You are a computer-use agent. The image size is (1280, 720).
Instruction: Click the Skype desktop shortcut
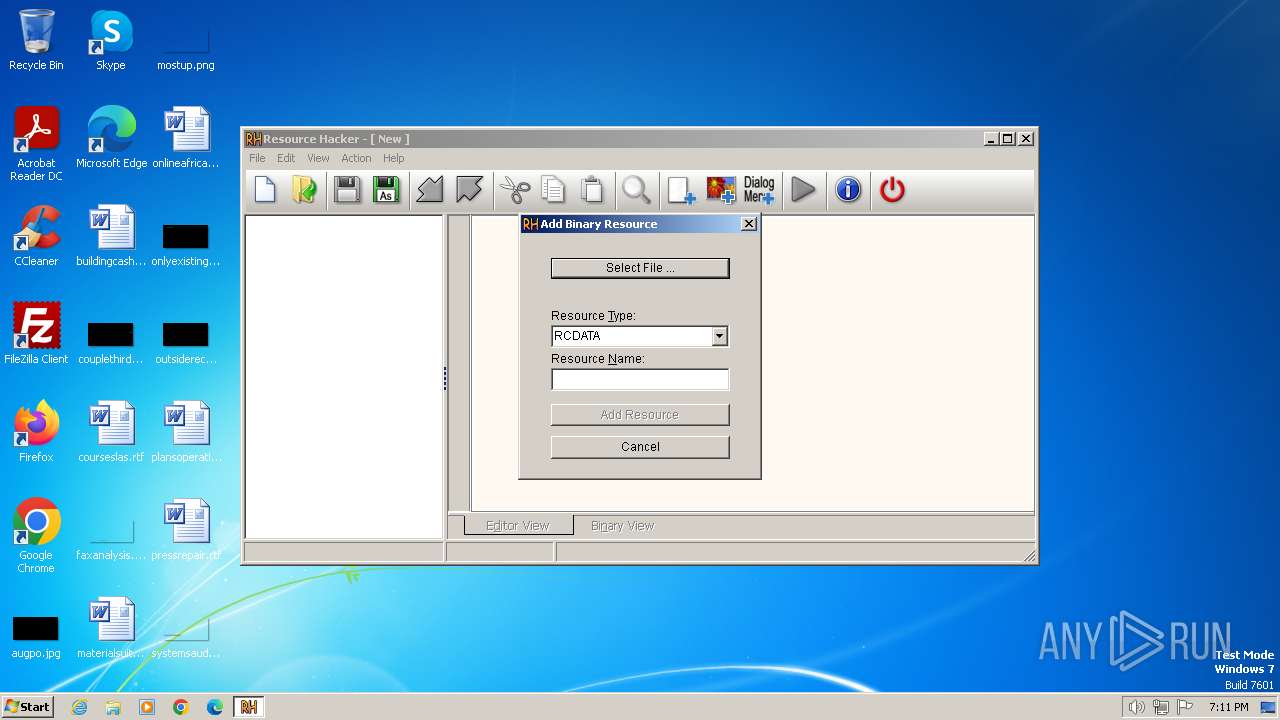[111, 40]
